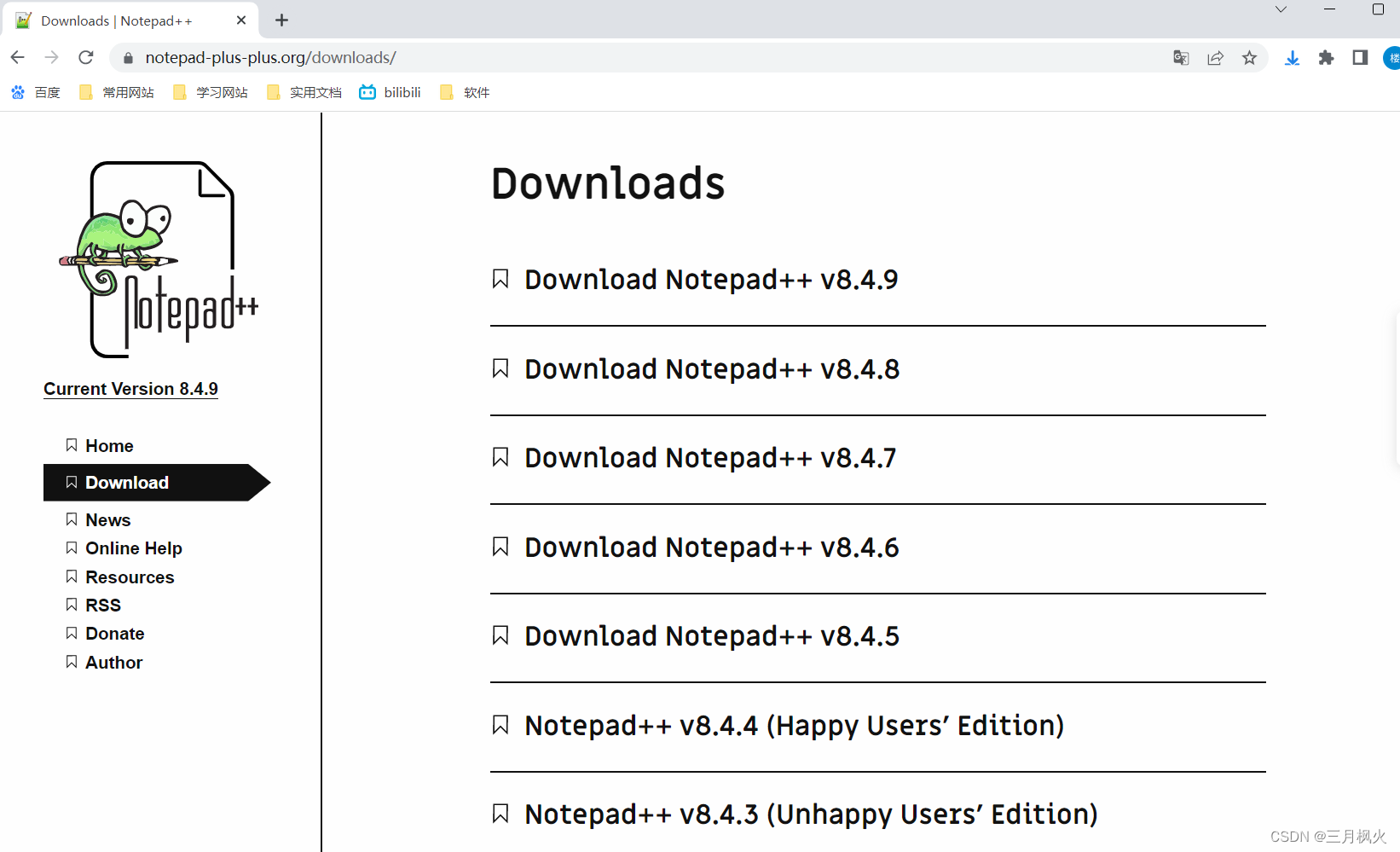
Task: Click bookmark icon beside v8.4.8 entry
Action: 500,368
